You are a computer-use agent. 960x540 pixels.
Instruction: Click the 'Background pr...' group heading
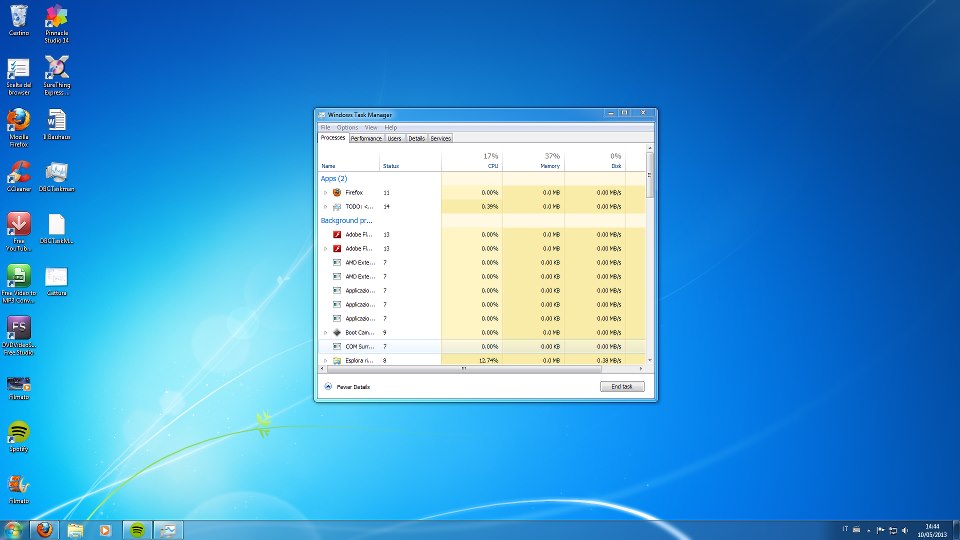click(347, 220)
